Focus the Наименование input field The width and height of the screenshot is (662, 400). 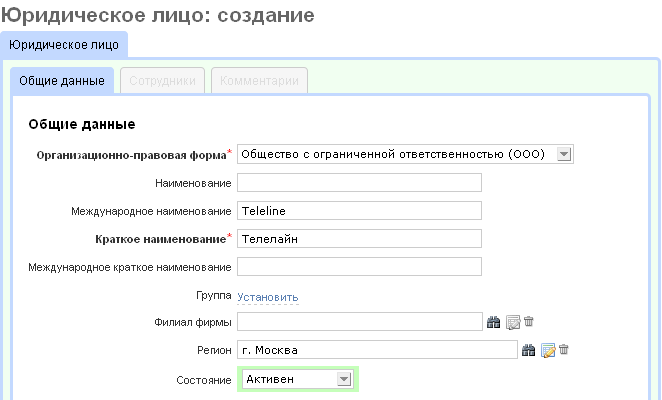tap(359, 183)
